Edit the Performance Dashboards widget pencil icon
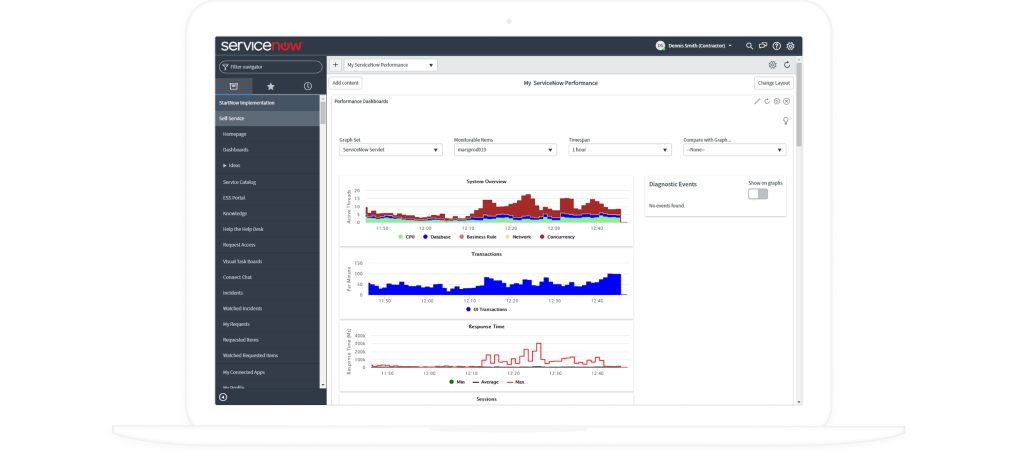 (x=757, y=101)
